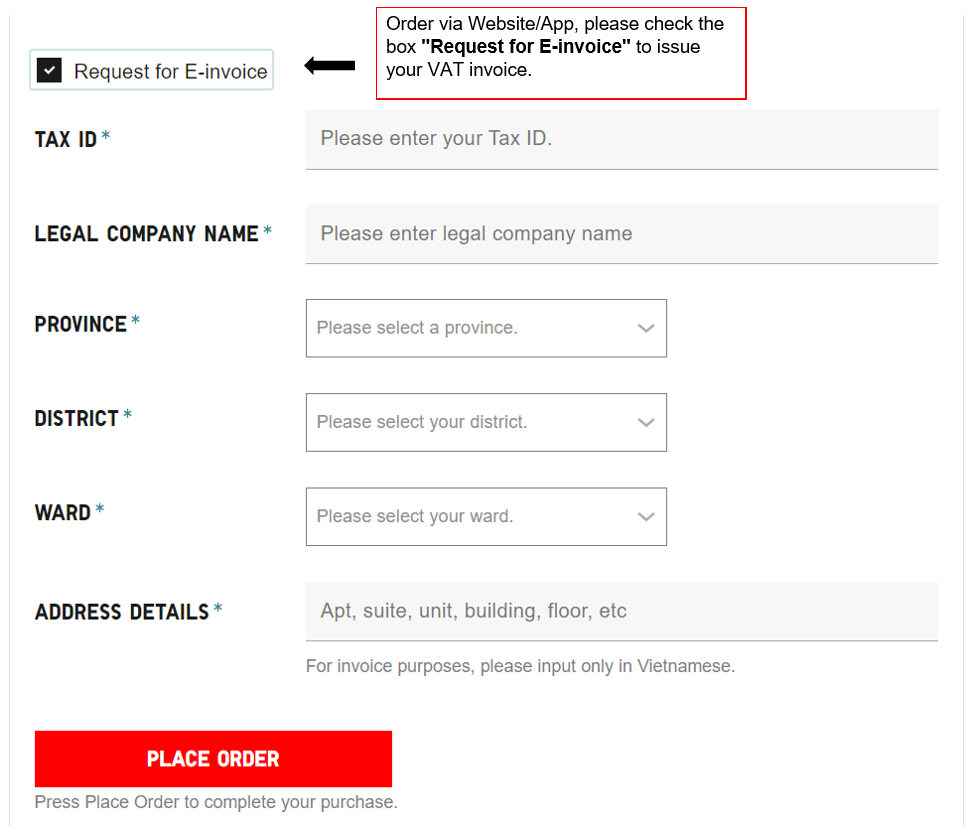Click the PROVINCE field label
Screen dimensions: 975x836
click(81, 324)
